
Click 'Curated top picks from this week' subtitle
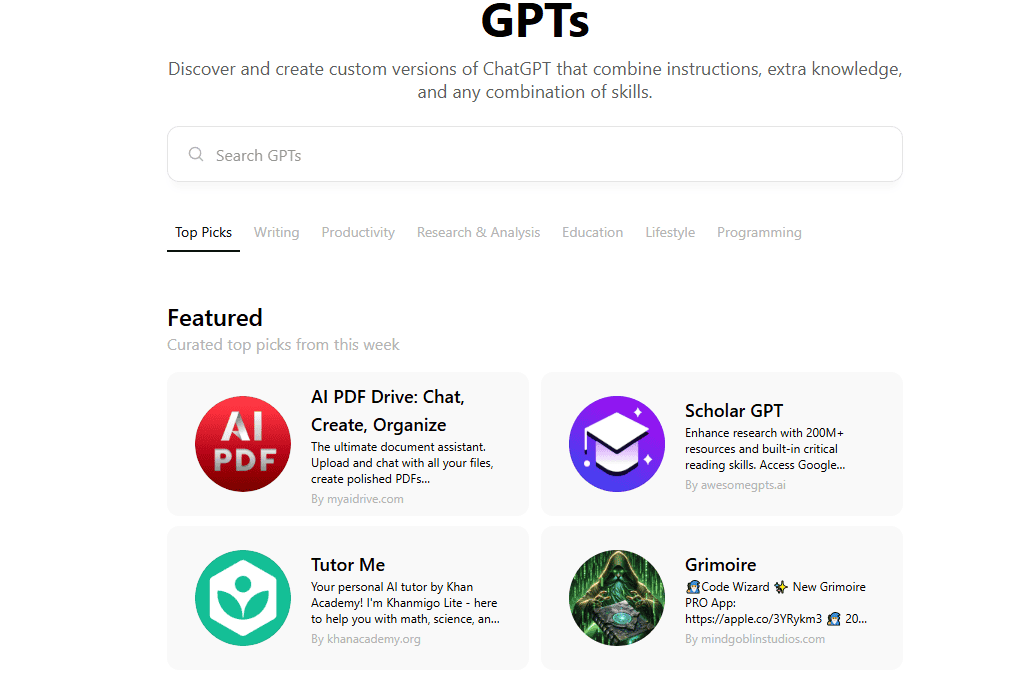[283, 345]
